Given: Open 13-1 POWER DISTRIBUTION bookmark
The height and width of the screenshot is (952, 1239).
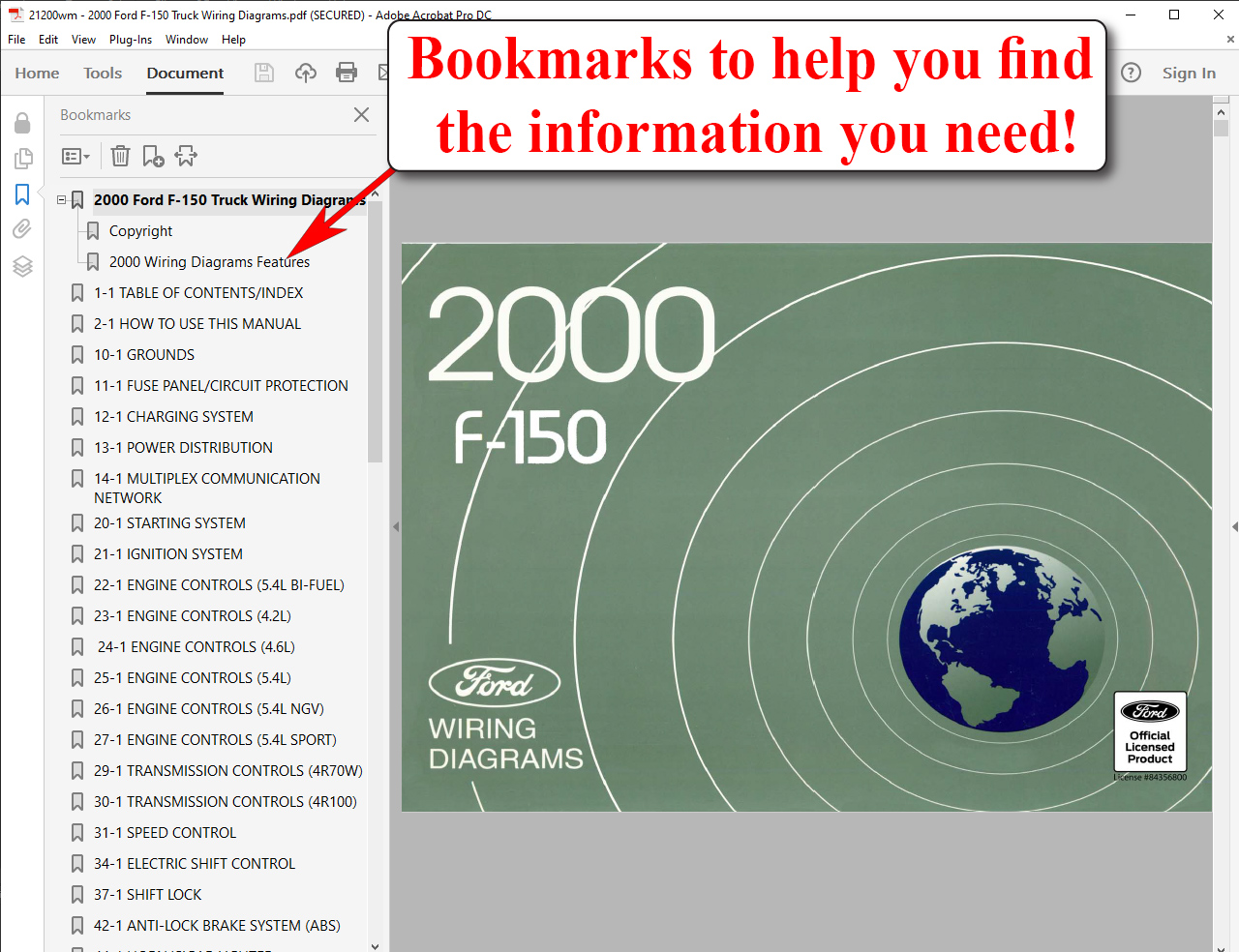Looking at the screenshot, I should point(183,448).
